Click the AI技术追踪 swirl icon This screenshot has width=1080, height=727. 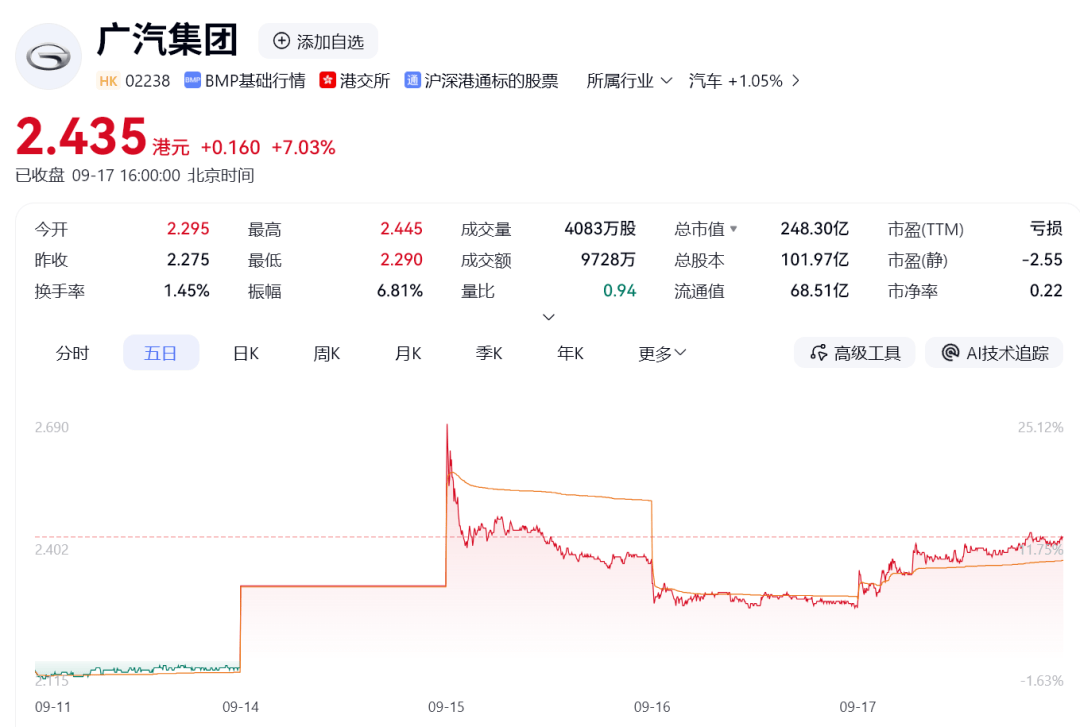point(951,353)
